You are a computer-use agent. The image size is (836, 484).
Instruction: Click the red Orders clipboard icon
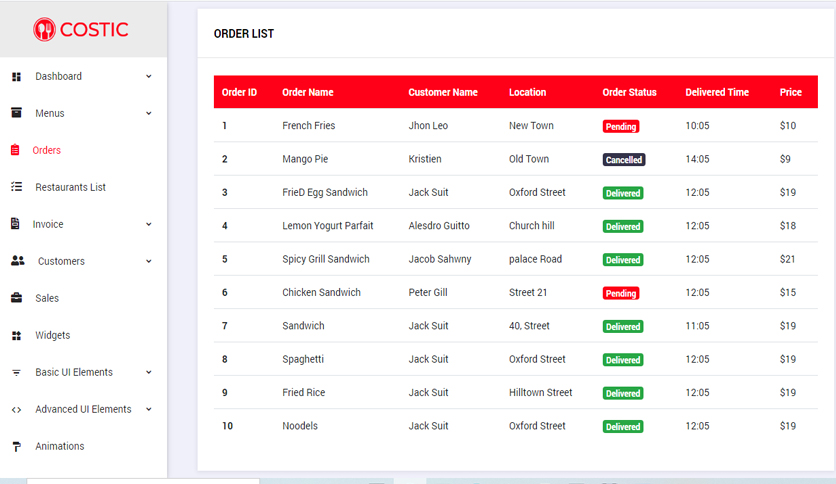pos(15,150)
